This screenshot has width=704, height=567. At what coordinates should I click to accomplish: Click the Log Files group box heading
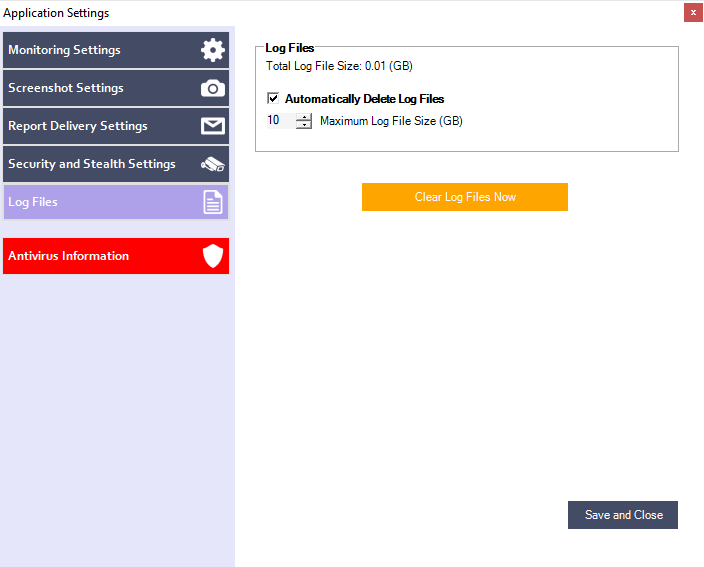click(x=290, y=48)
